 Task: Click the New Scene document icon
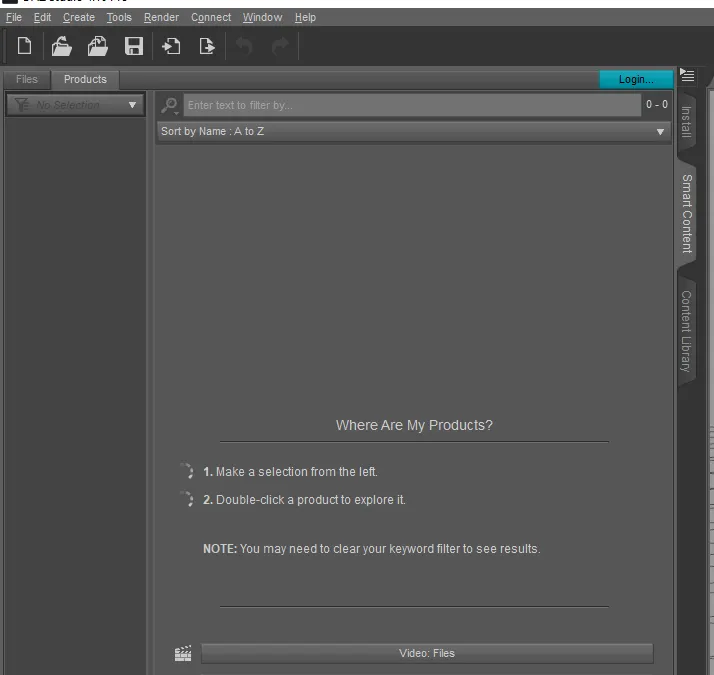pyautogui.click(x=24, y=46)
